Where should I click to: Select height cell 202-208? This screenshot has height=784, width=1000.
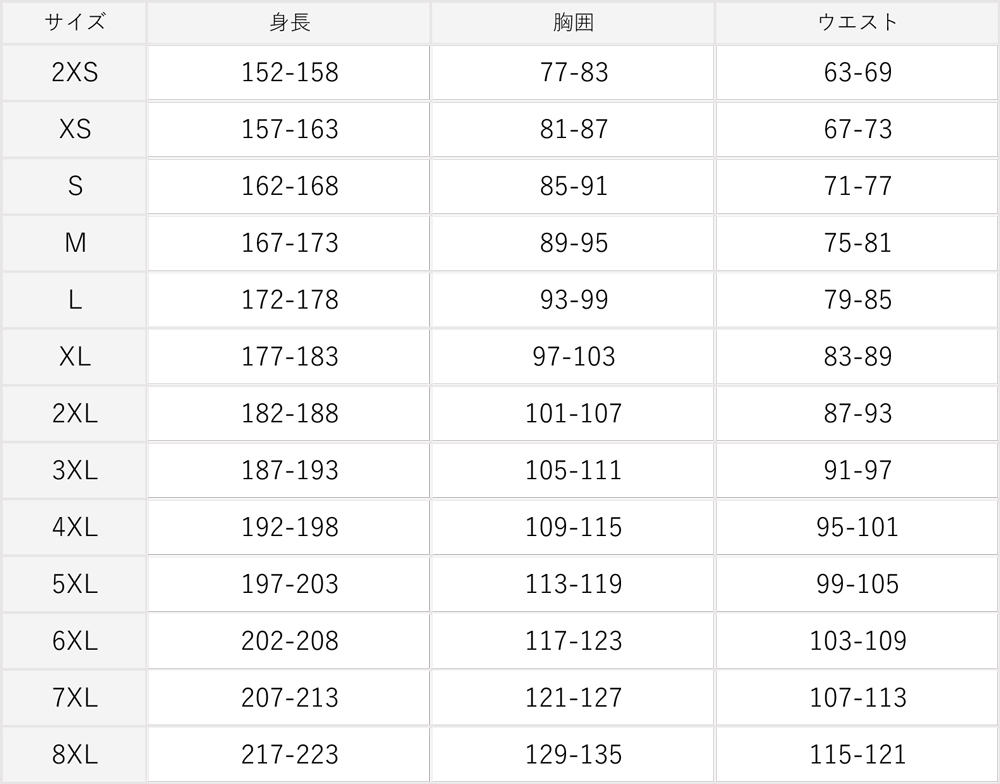tap(290, 640)
